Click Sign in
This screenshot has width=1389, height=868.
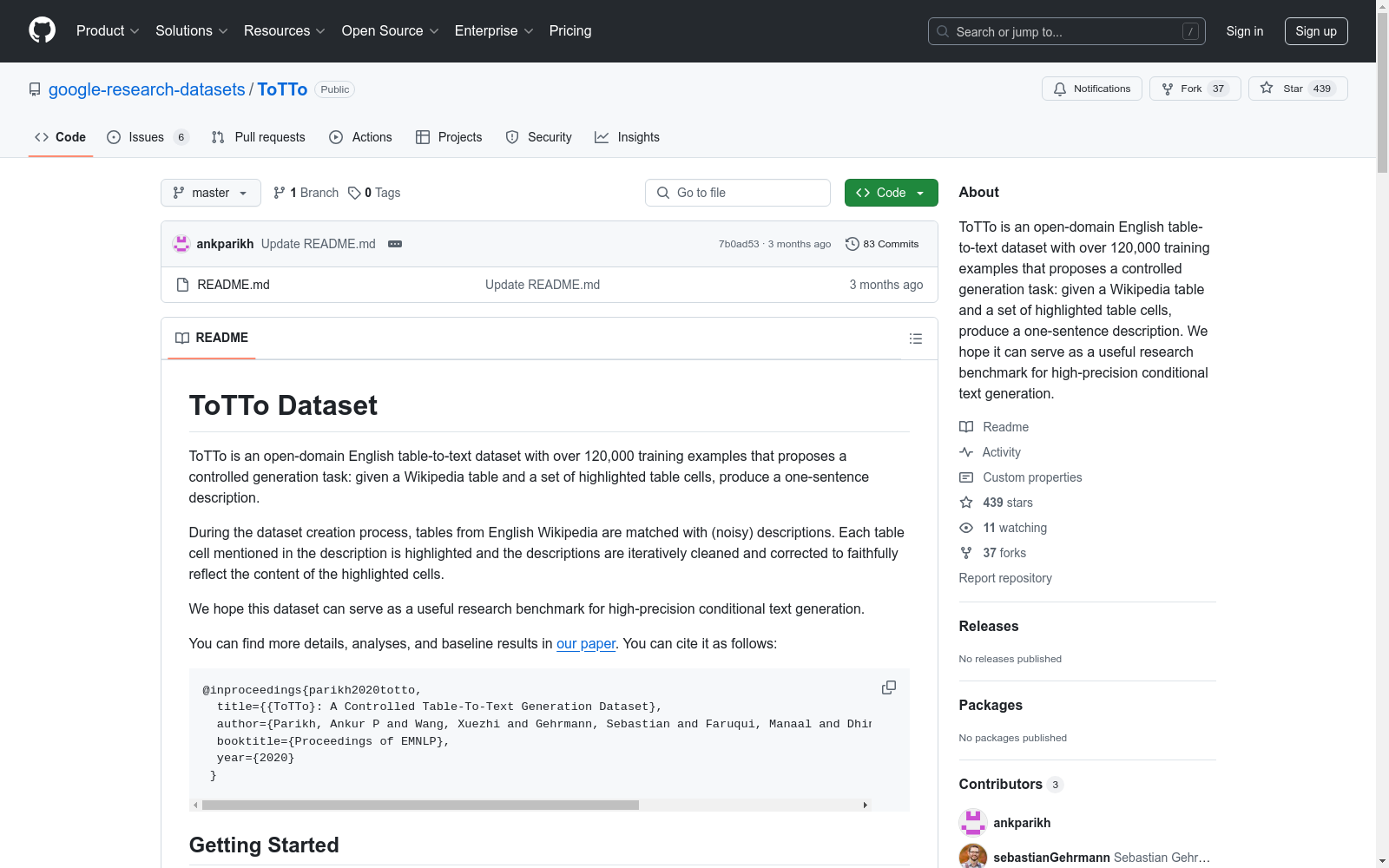[x=1245, y=31]
